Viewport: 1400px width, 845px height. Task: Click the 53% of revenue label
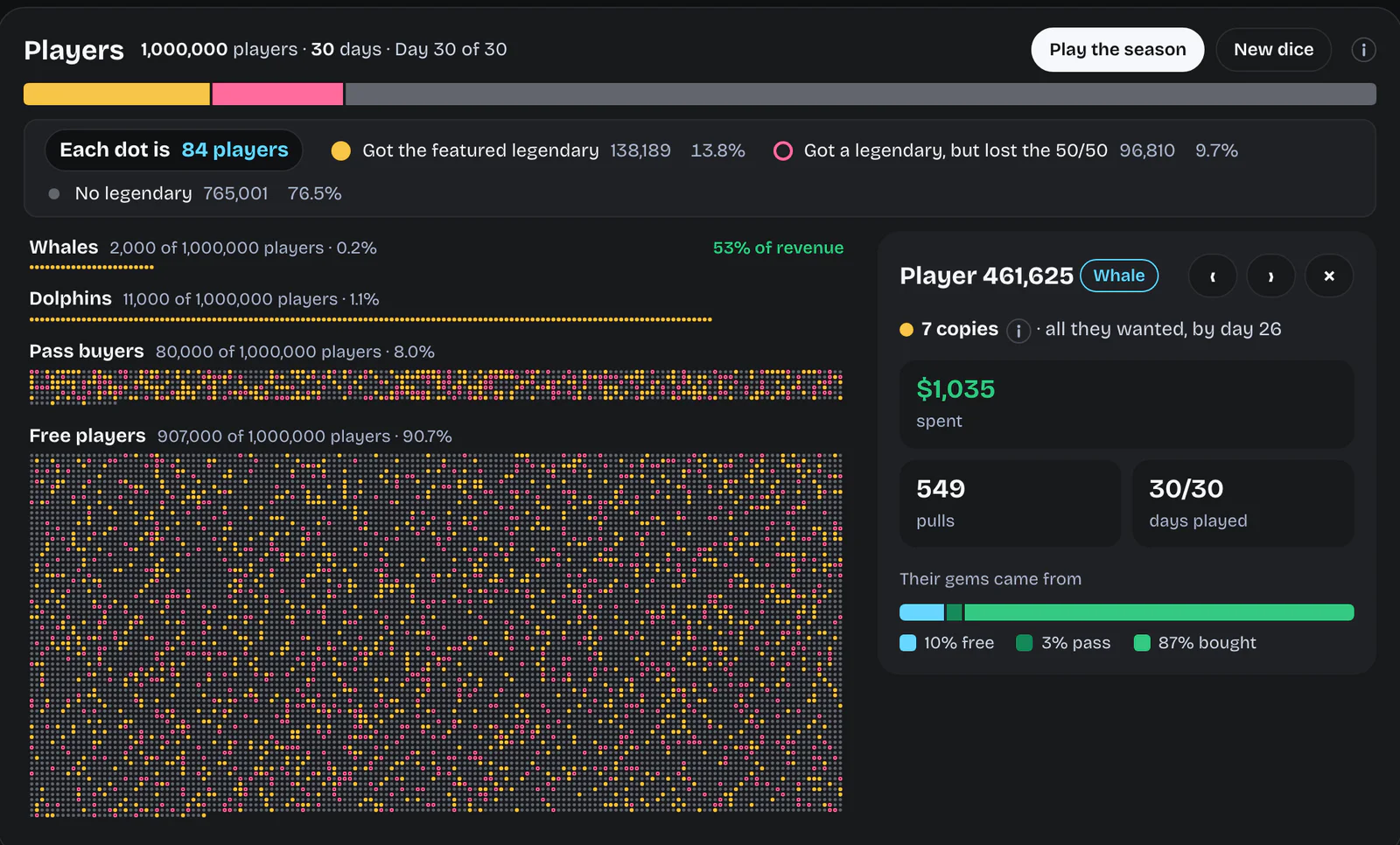click(779, 248)
